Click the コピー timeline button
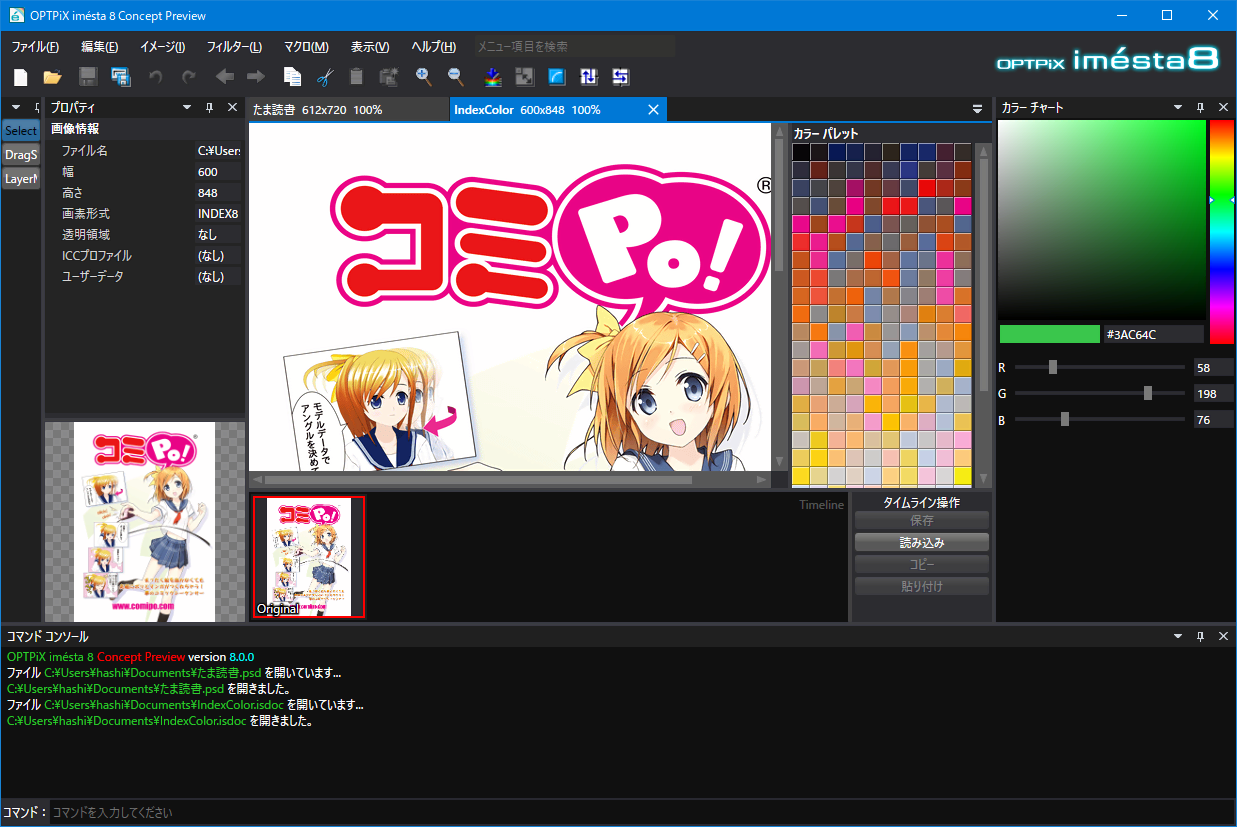 pyautogui.click(x=922, y=565)
